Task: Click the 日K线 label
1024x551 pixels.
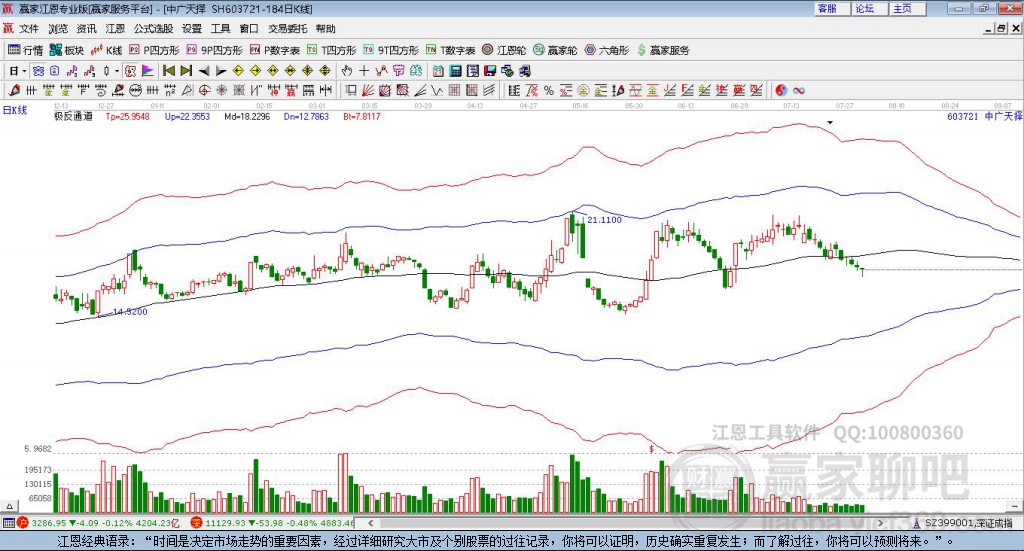Action: [x=15, y=110]
